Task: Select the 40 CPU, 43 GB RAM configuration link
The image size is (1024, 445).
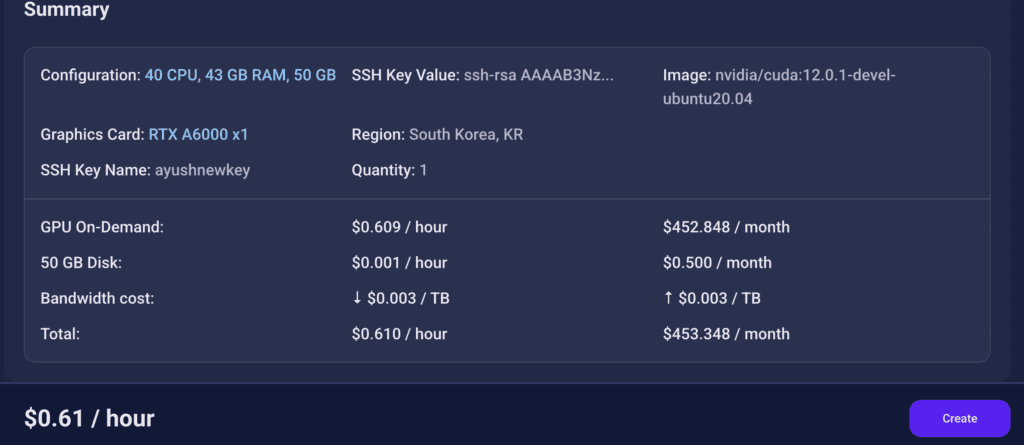Action: coord(240,76)
